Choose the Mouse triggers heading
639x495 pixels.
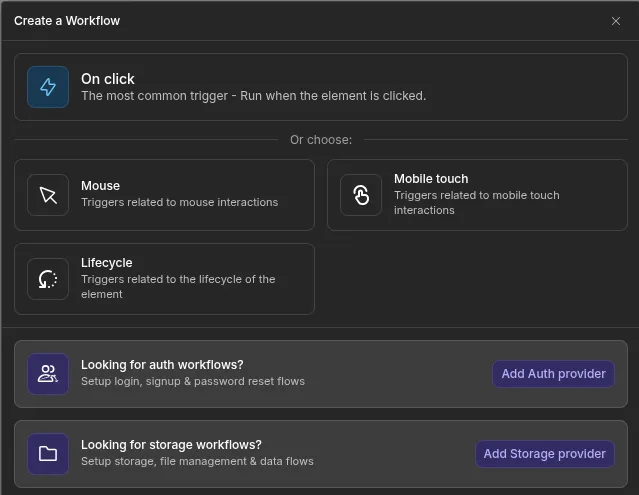100,186
